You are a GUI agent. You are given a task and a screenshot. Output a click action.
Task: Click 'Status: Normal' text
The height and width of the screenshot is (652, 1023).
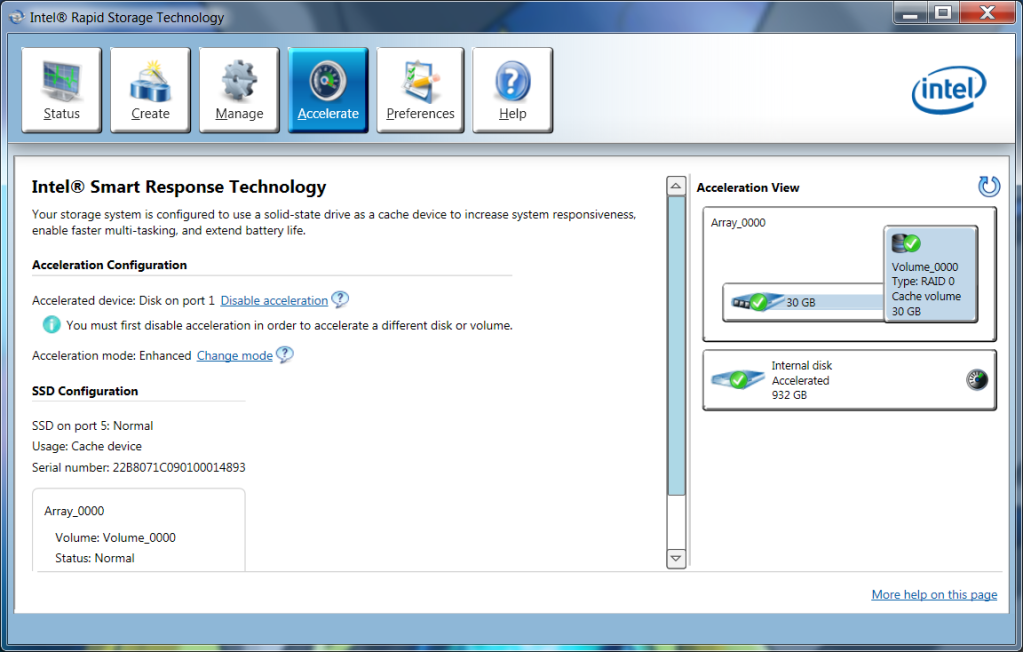tap(95, 558)
